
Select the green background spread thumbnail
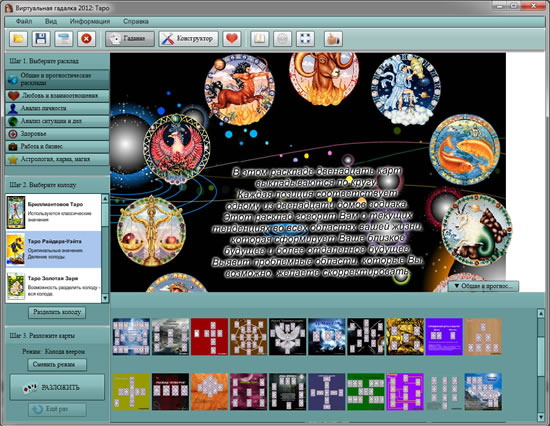[366, 392]
